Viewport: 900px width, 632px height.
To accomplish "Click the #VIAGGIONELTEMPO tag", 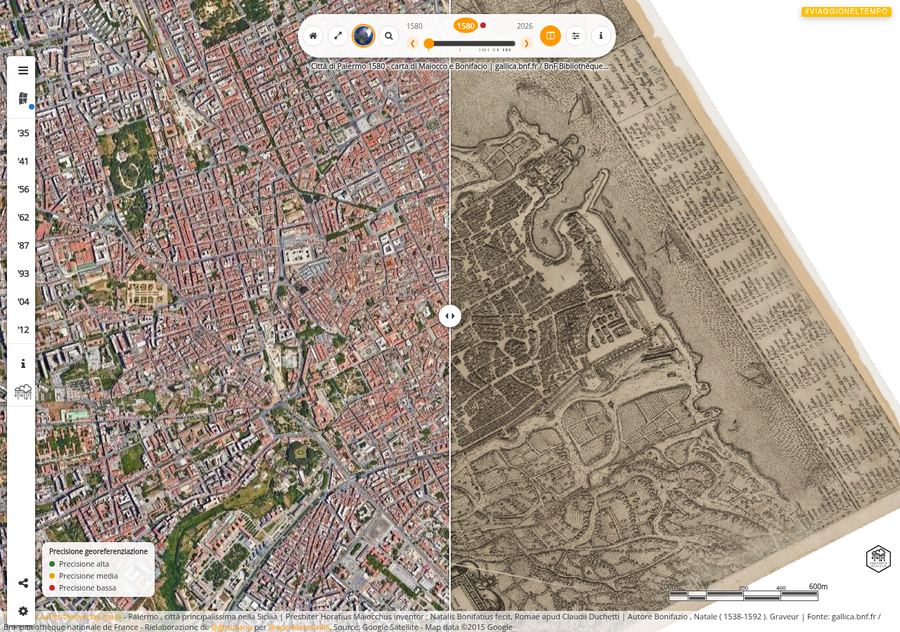I will click(846, 11).
